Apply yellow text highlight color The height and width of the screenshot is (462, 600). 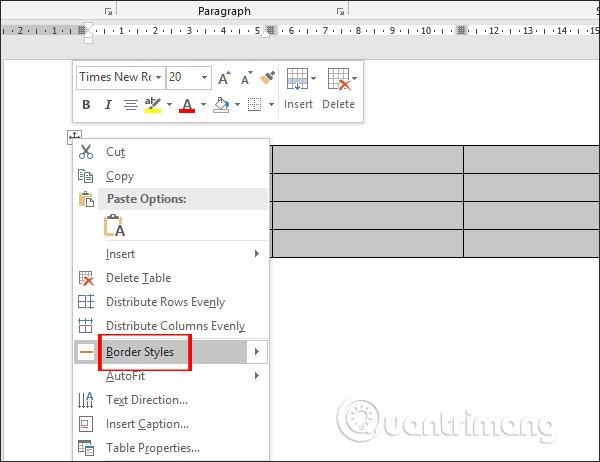153,105
